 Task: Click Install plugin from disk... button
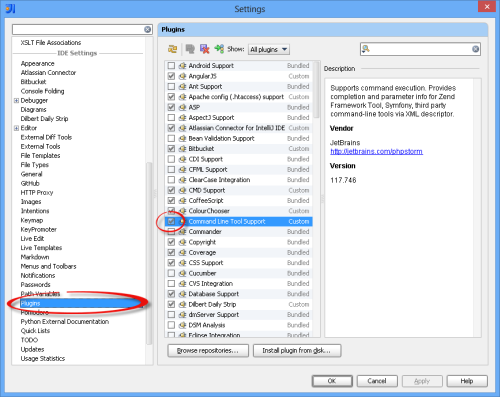pos(297,351)
